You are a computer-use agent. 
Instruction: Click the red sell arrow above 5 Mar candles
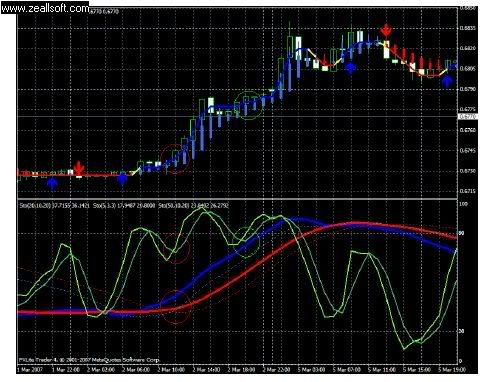(386, 31)
